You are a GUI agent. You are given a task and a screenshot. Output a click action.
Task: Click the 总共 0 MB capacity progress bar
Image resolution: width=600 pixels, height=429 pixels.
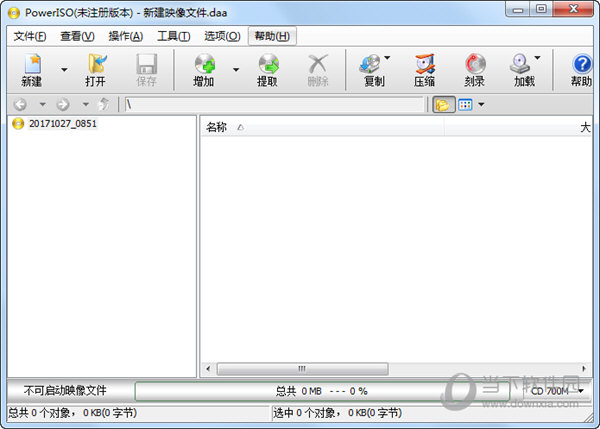coord(322,391)
